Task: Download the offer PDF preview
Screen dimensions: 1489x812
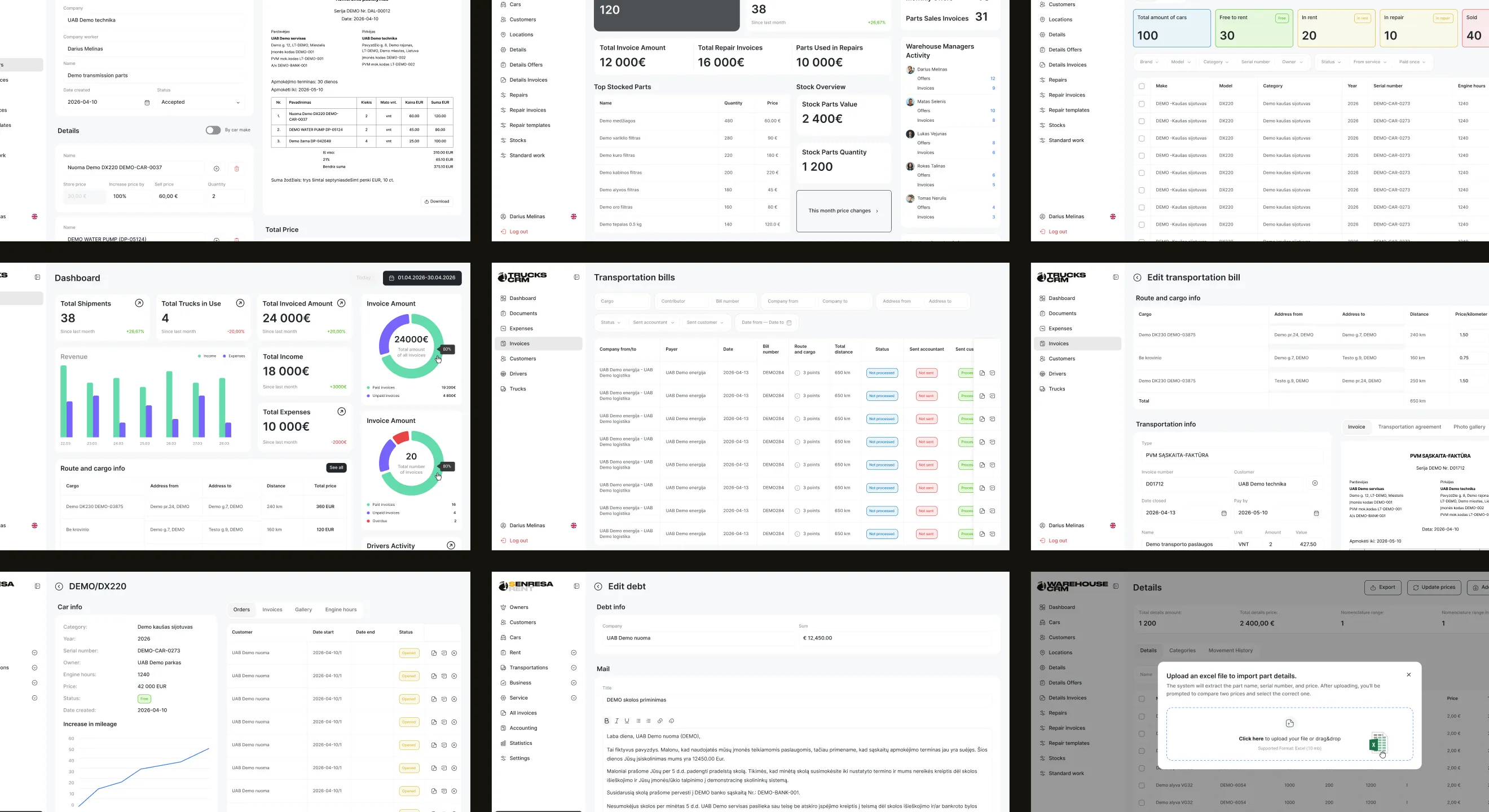Action: pyautogui.click(x=437, y=202)
